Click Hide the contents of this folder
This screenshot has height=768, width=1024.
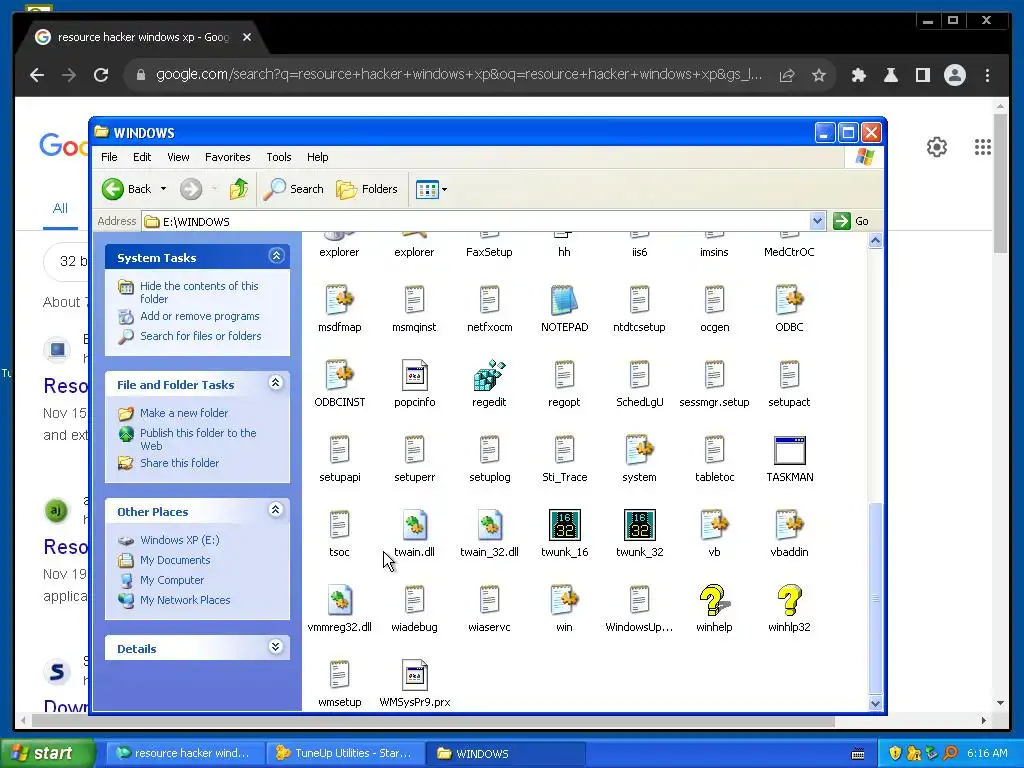coord(199,292)
